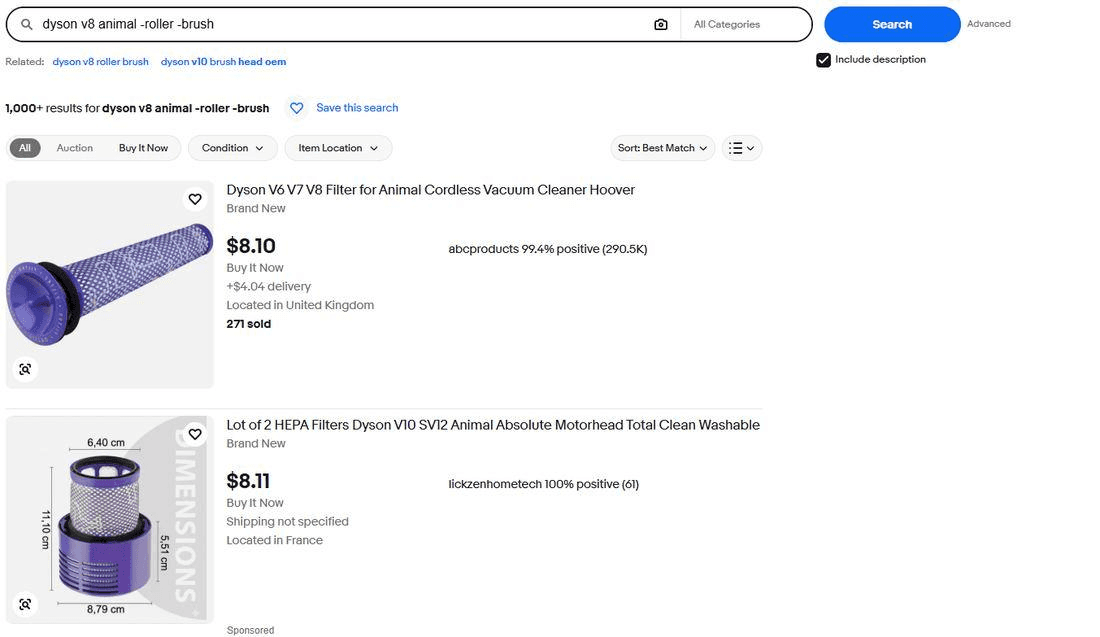
Task: Find similar items for HEPA Filters image
Action: point(25,604)
